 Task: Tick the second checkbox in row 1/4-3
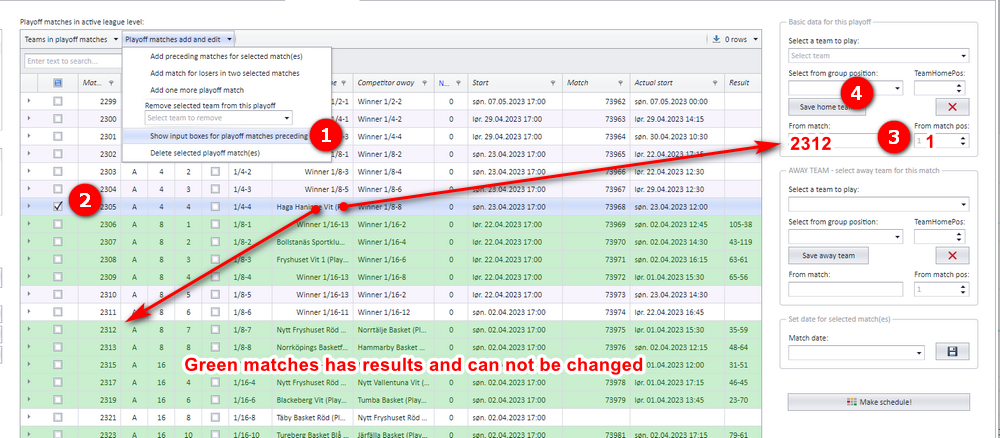[x=215, y=189]
